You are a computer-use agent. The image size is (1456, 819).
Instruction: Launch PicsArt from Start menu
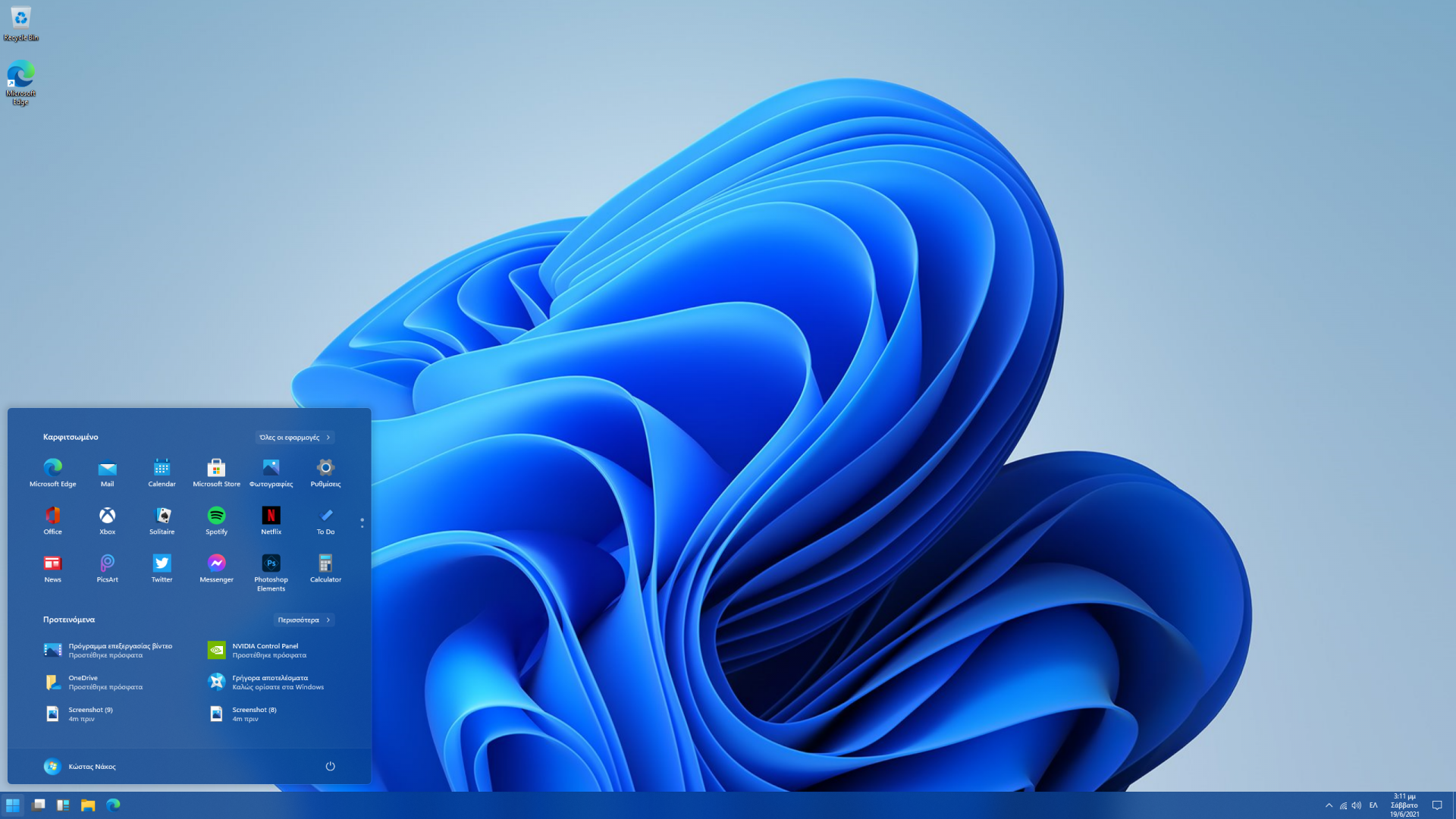pos(107,564)
